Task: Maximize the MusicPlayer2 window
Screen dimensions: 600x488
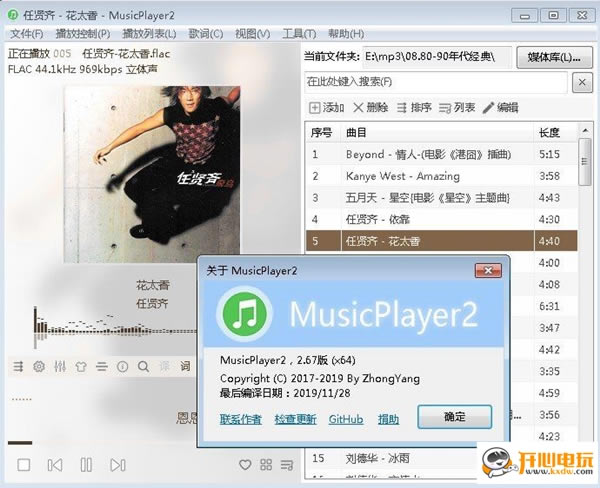Action: pyautogui.click(x=553, y=16)
